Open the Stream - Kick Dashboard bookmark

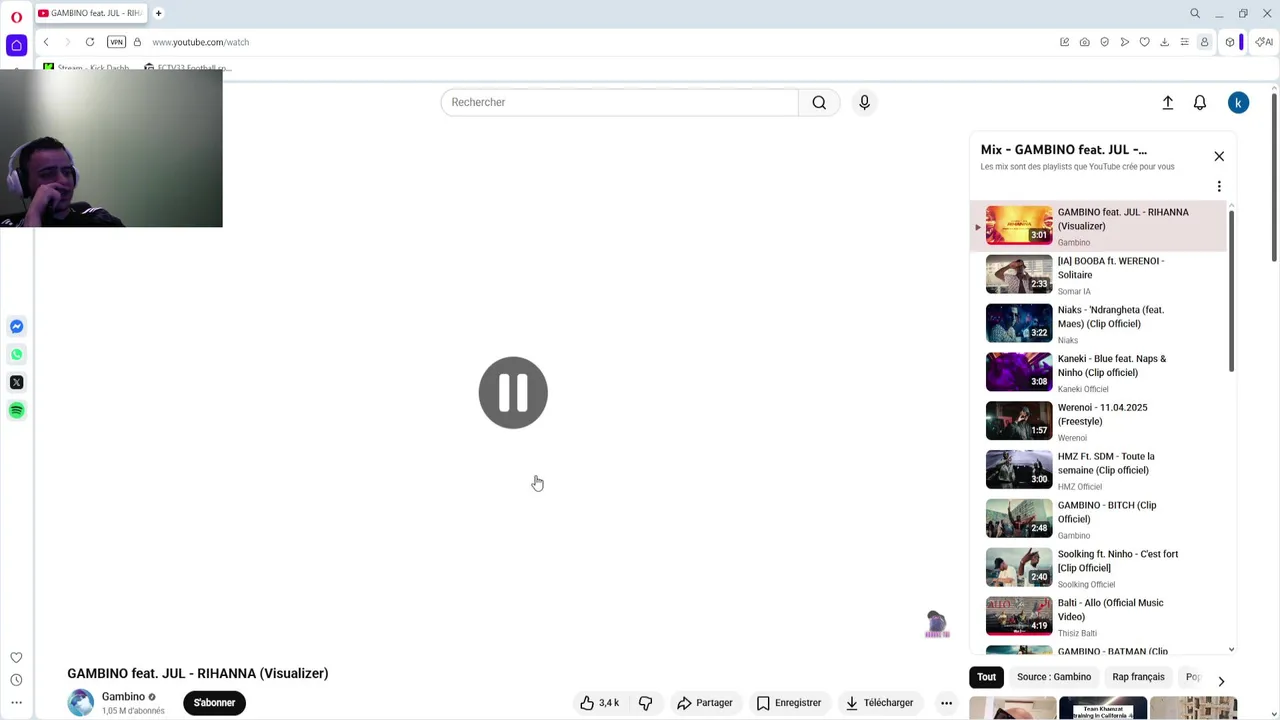point(87,68)
